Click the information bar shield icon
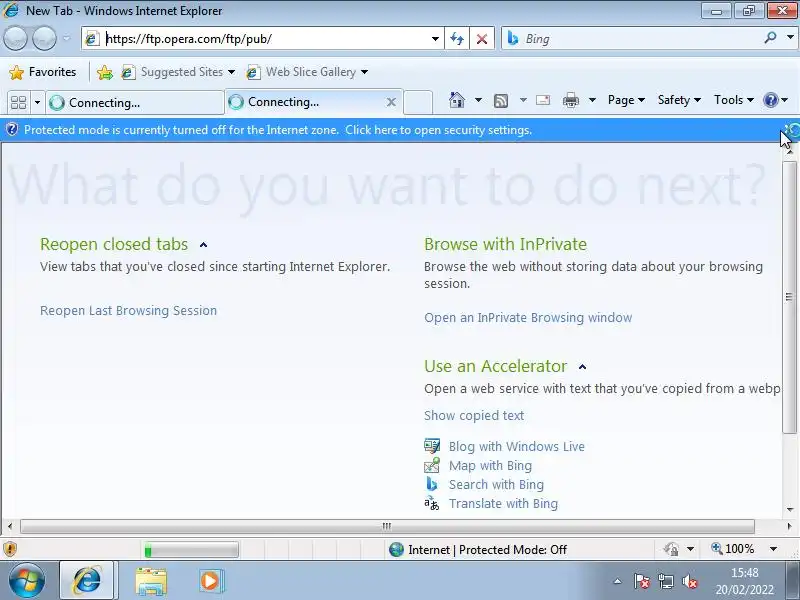The height and width of the screenshot is (600, 800). coord(11,130)
